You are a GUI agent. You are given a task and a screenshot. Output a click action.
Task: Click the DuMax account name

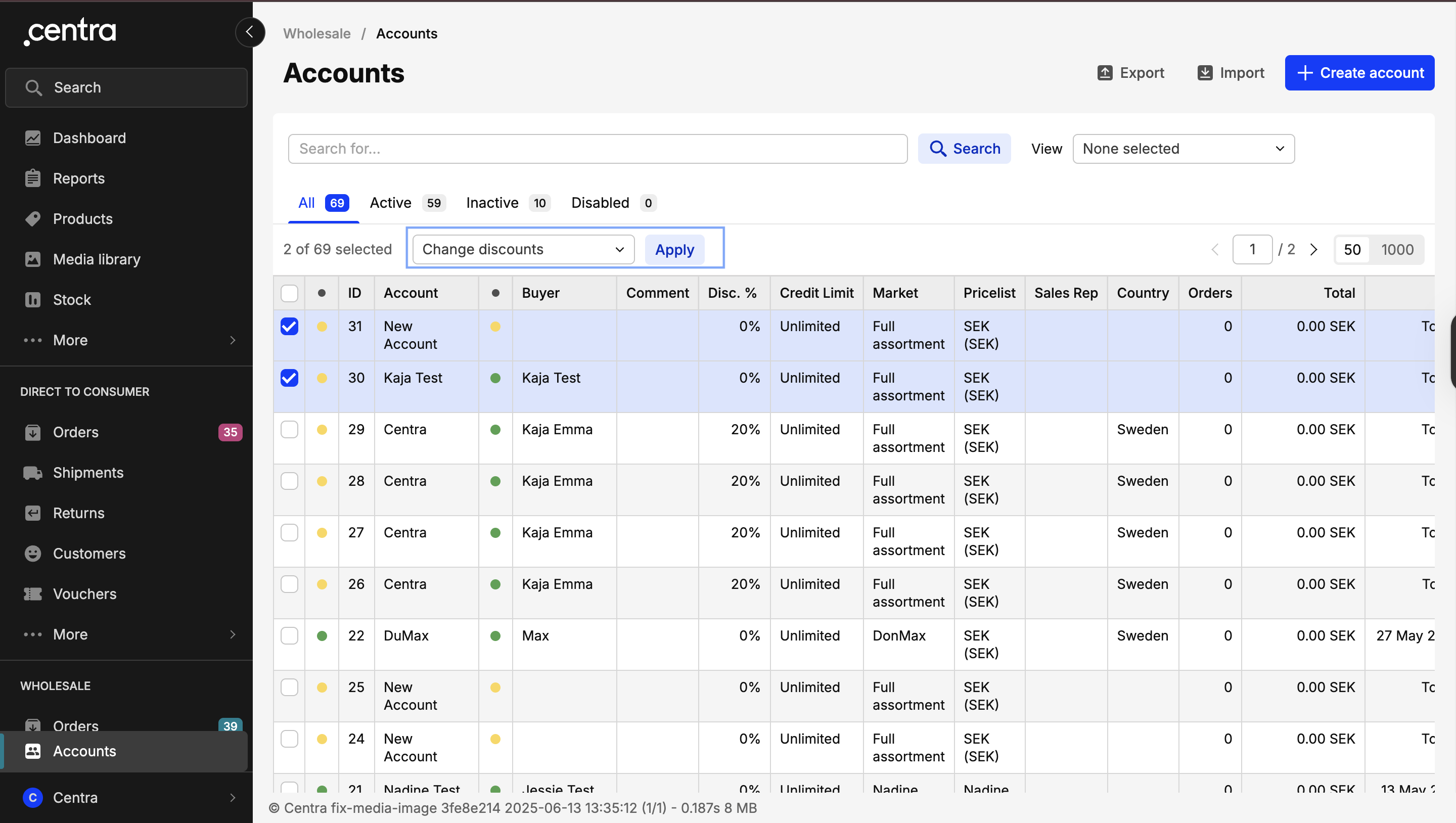pyautogui.click(x=406, y=635)
